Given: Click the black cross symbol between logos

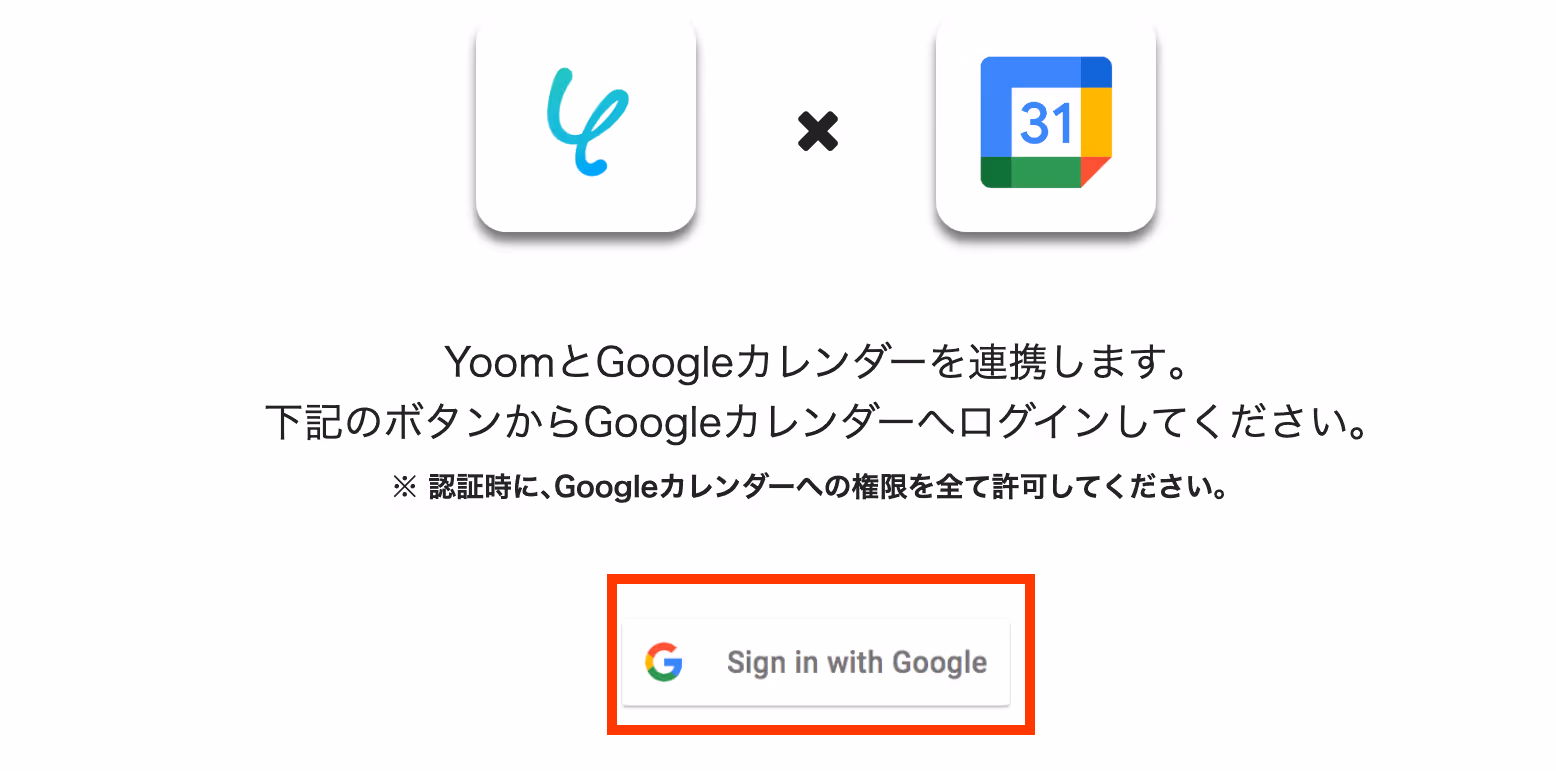Looking at the screenshot, I should 817,131.
